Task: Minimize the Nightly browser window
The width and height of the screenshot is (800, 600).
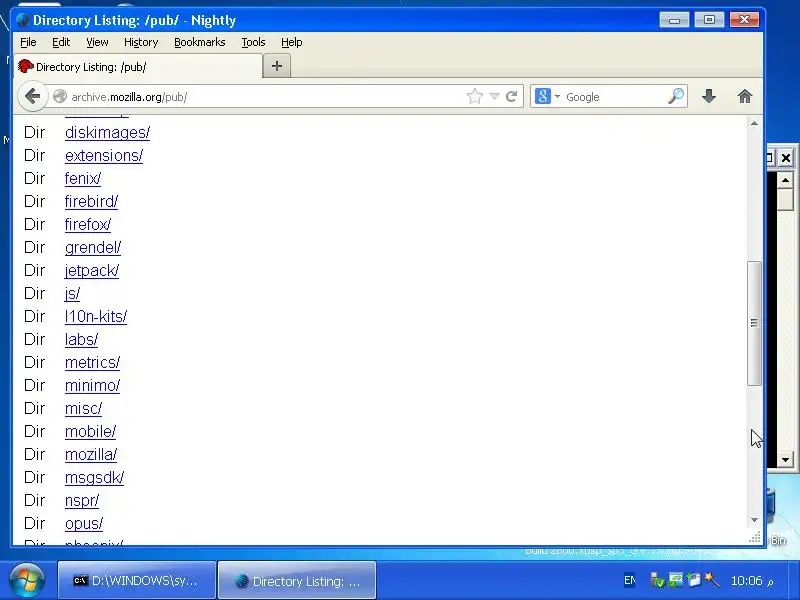Action: [x=674, y=20]
